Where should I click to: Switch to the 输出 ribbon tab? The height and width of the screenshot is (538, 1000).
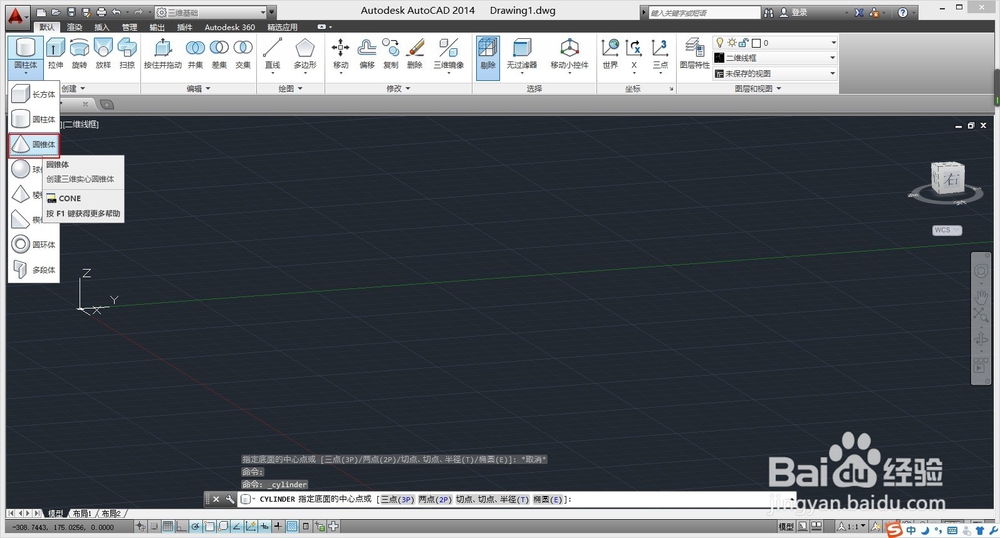(x=157, y=27)
